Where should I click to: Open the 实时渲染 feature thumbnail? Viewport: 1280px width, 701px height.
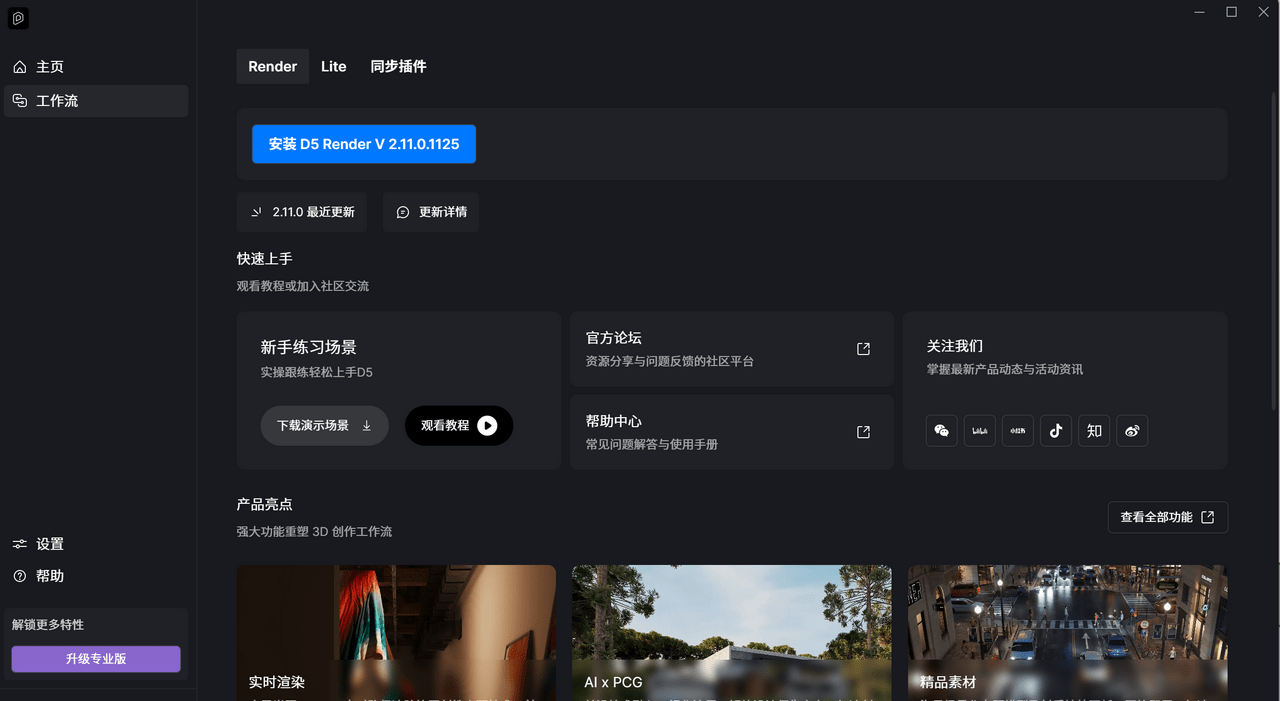coord(396,625)
